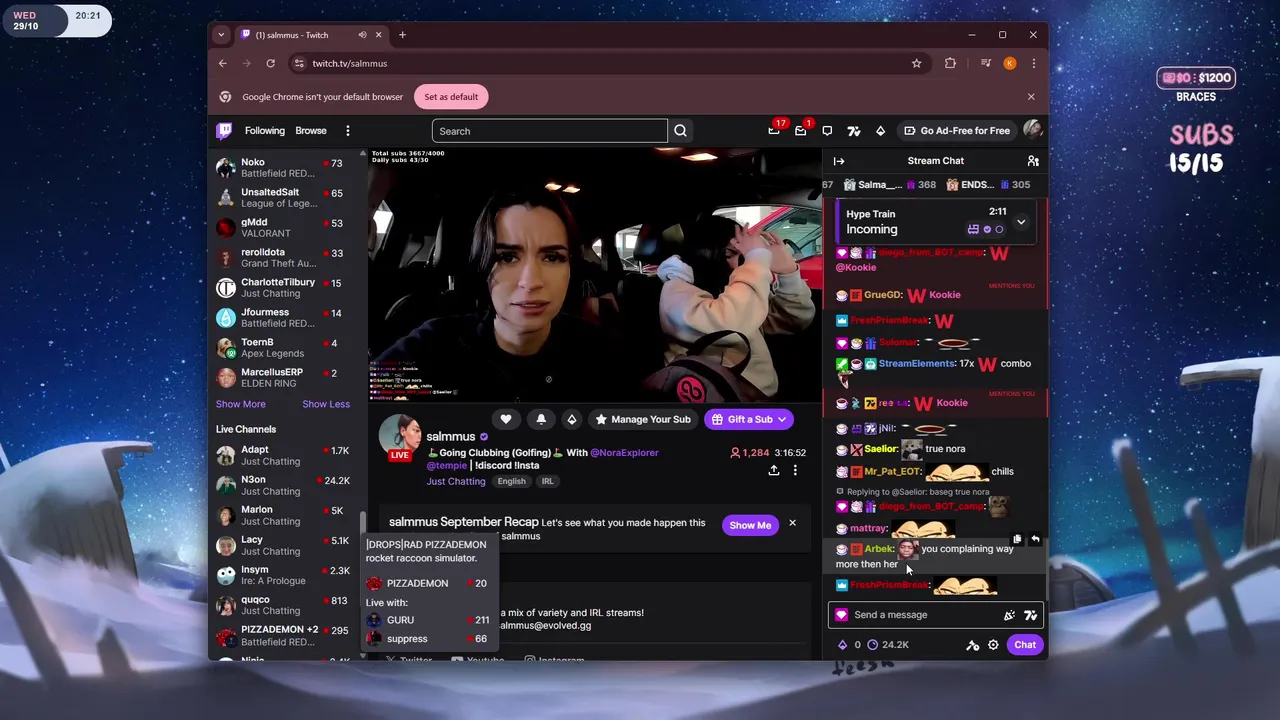Viewport: 1280px width, 720px height.
Task: Dismiss the default browser infobar
Action: 1031,97
